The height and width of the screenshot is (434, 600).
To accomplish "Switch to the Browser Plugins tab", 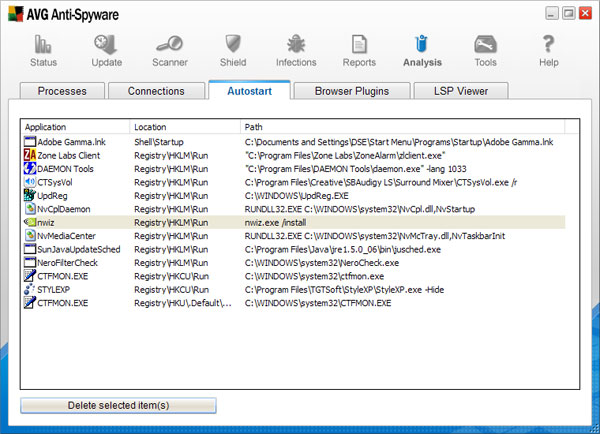I will [352, 91].
